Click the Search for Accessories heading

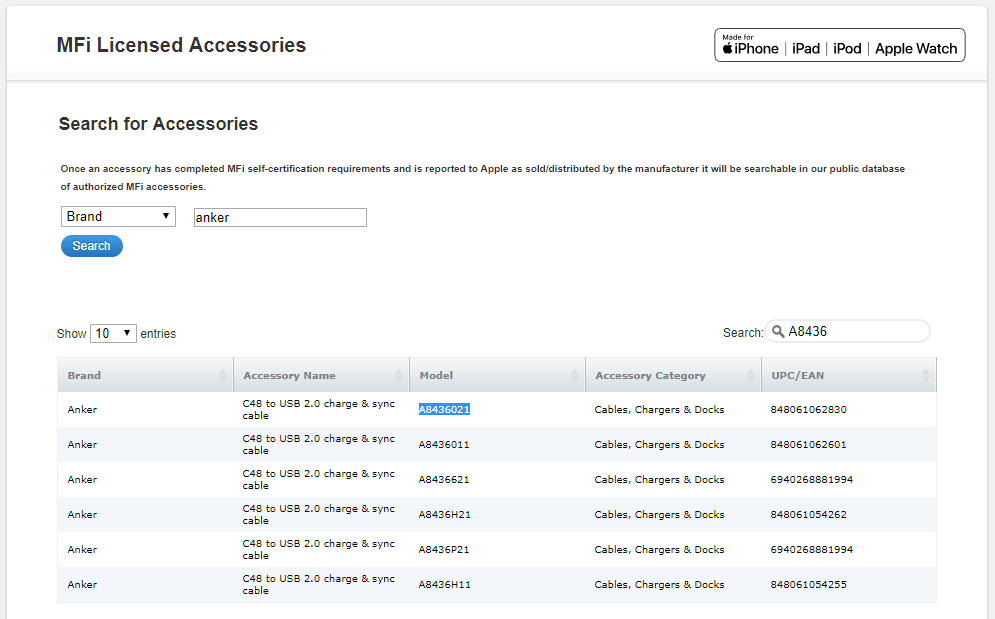tap(159, 124)
